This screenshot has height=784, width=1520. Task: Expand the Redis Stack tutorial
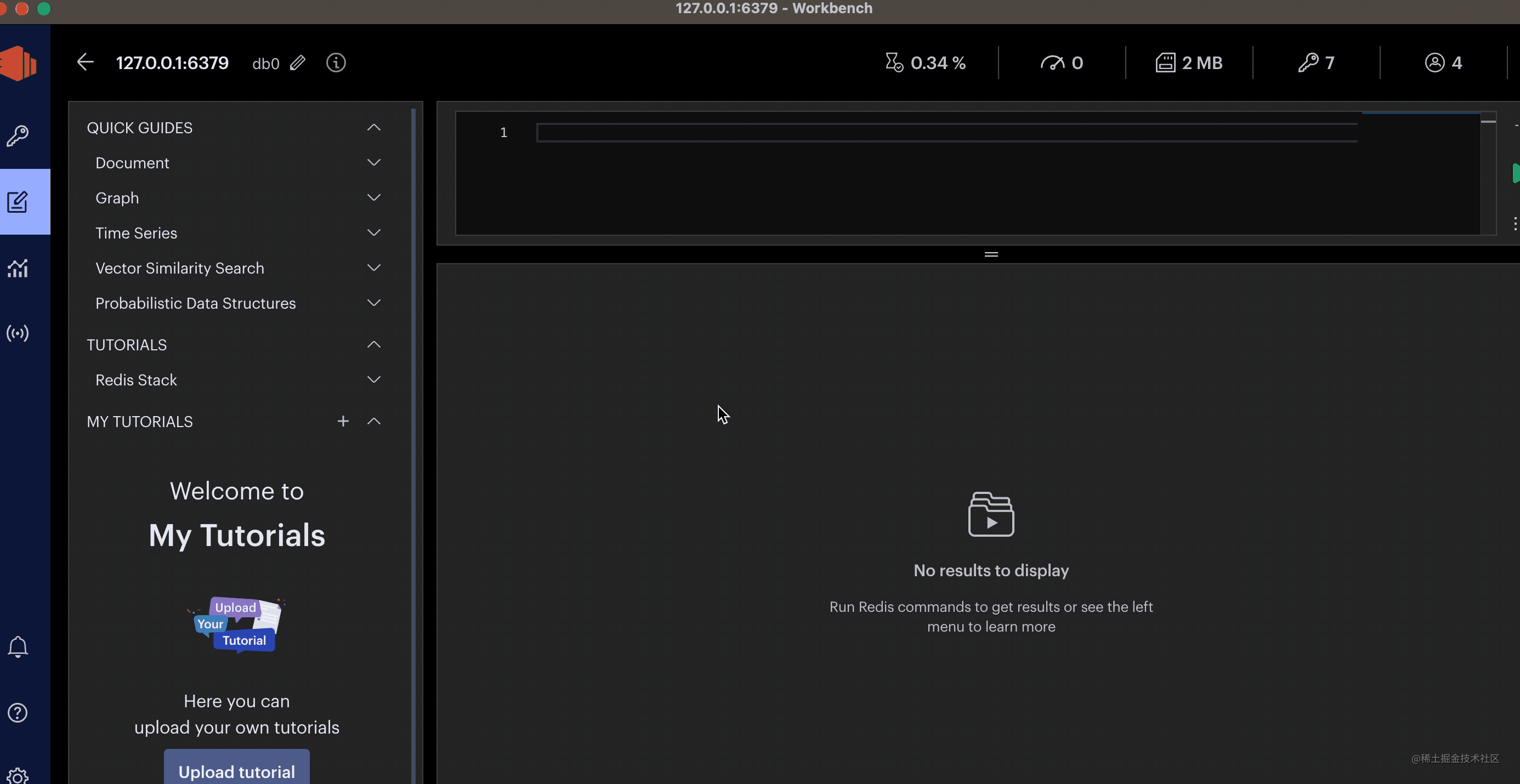(373, 380)
